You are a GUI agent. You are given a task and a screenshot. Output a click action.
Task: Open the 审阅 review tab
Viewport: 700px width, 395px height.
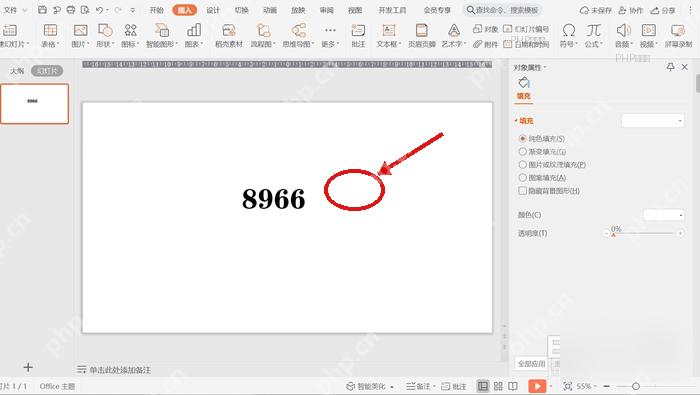327,10
